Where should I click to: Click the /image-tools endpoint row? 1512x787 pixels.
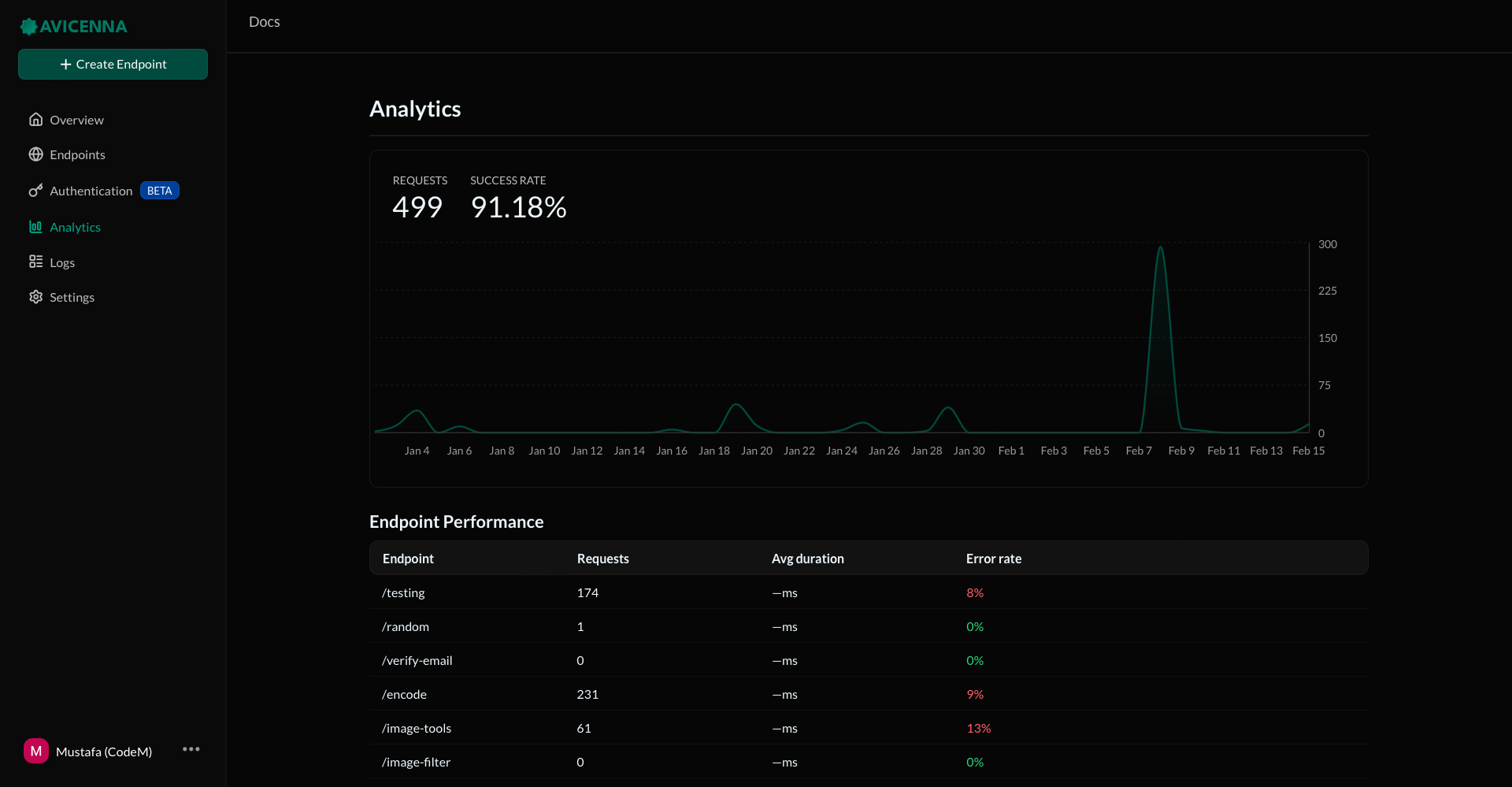[417, 728]
